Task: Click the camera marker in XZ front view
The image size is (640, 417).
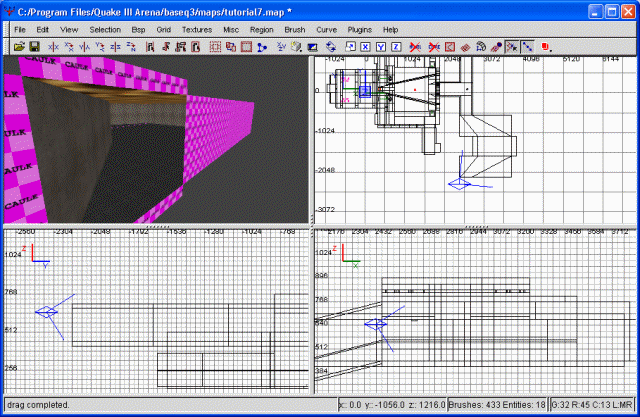Action: click(376, 324)
